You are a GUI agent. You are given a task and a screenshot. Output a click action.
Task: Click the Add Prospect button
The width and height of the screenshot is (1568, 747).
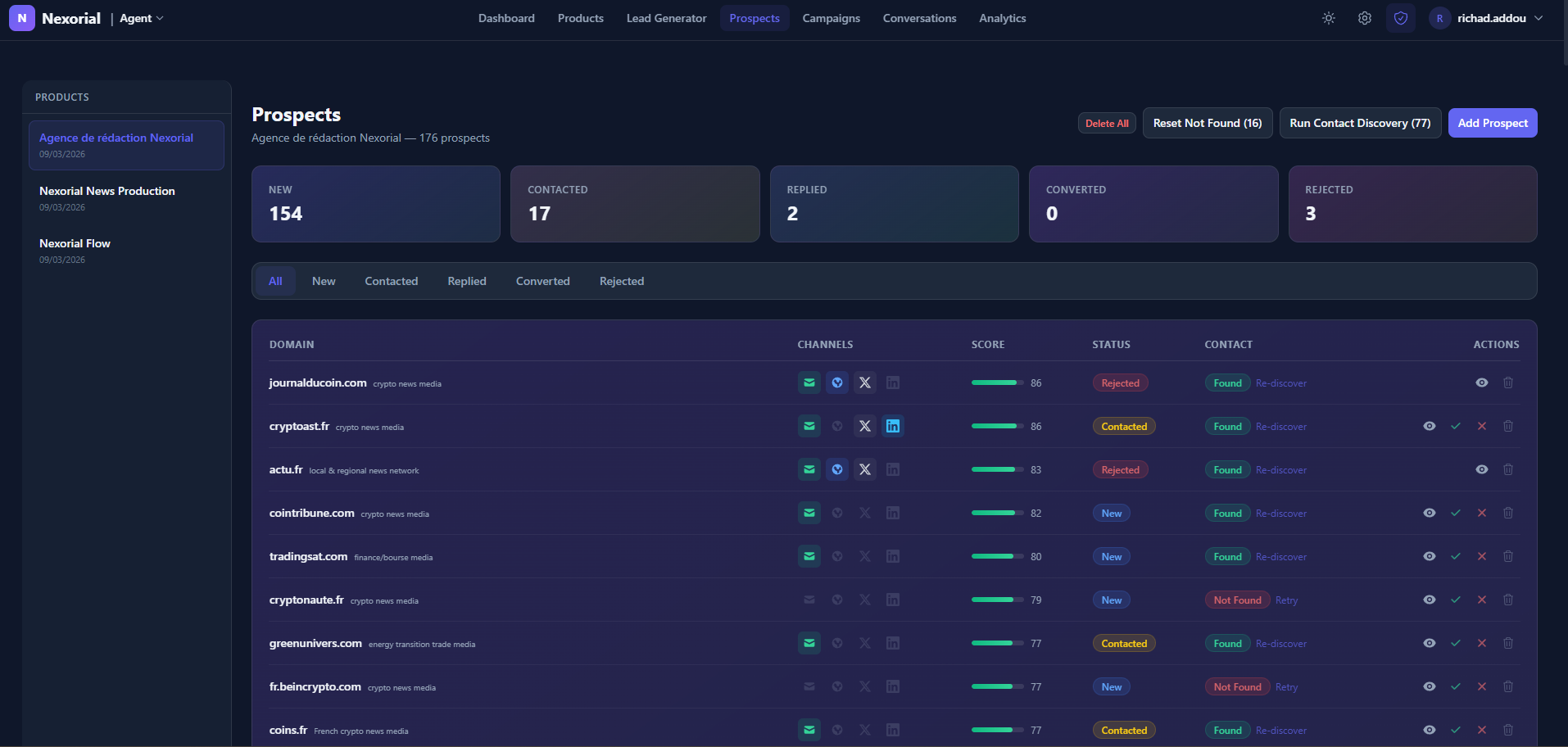1492,122
